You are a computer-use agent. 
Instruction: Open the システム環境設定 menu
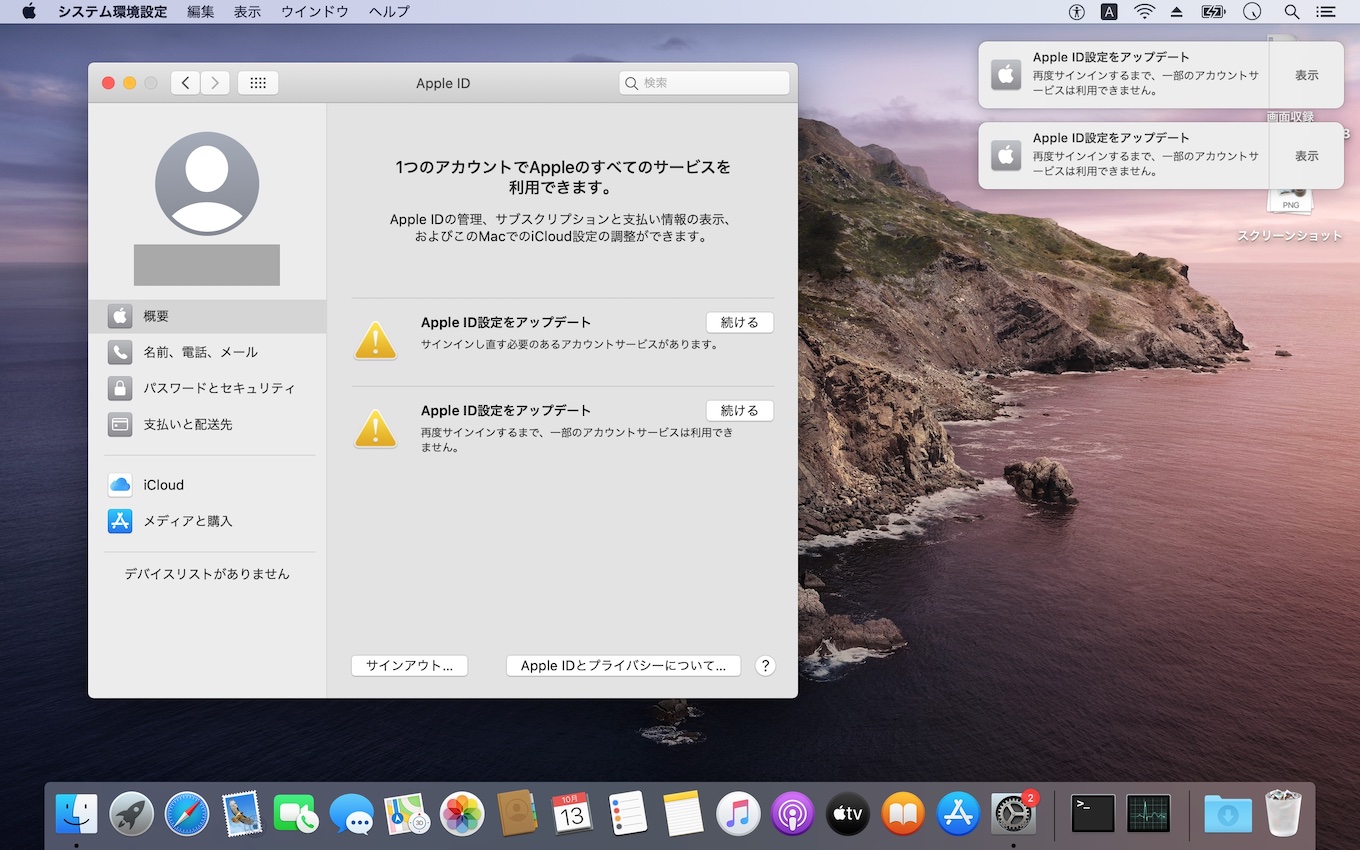coord(112,12)
